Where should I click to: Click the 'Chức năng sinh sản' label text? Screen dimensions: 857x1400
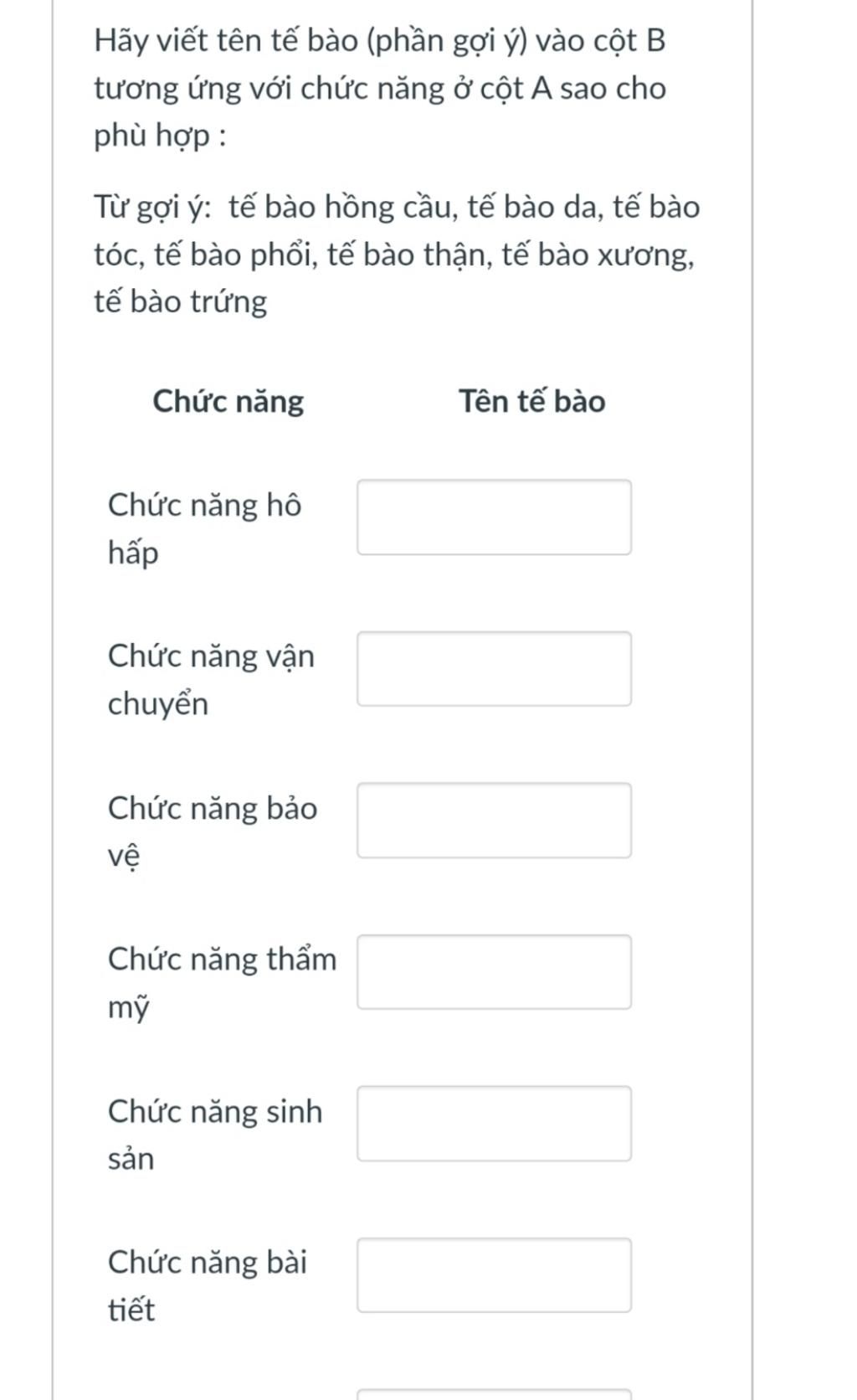[215, 1135]
